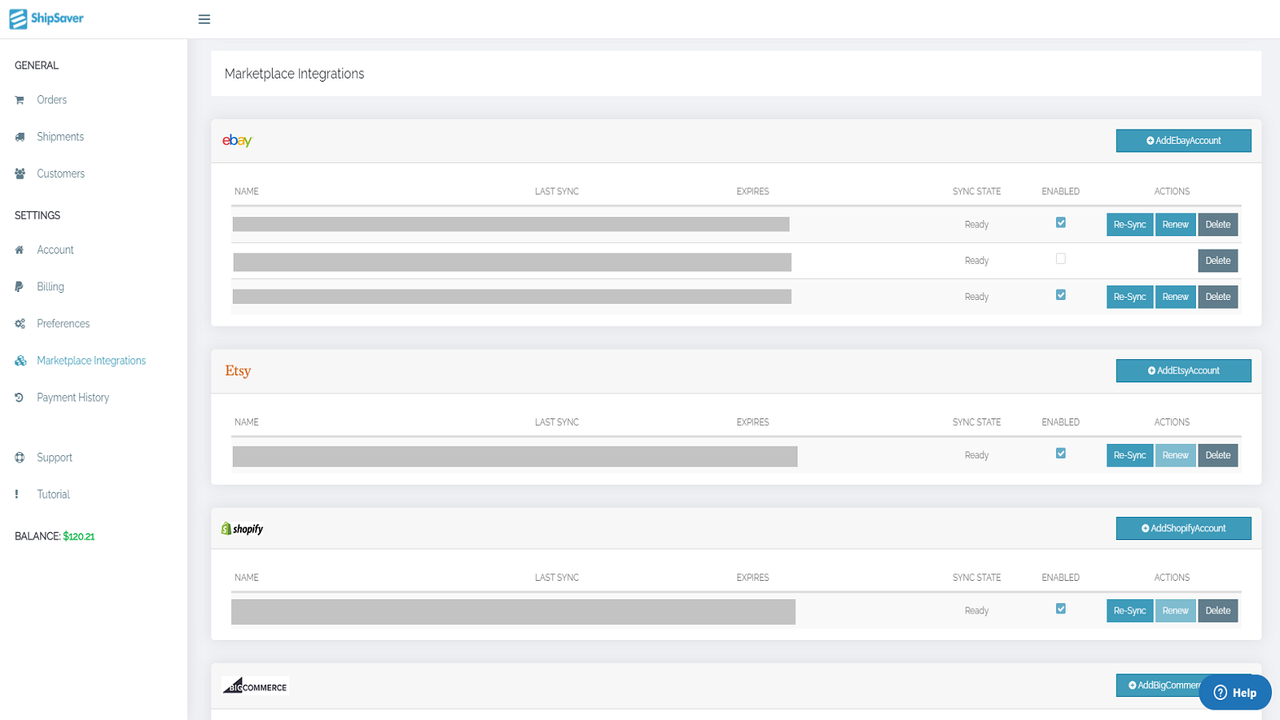Click AddShopifyAccount button
The image size is (1280, 720).
(x=1183, y=528)
